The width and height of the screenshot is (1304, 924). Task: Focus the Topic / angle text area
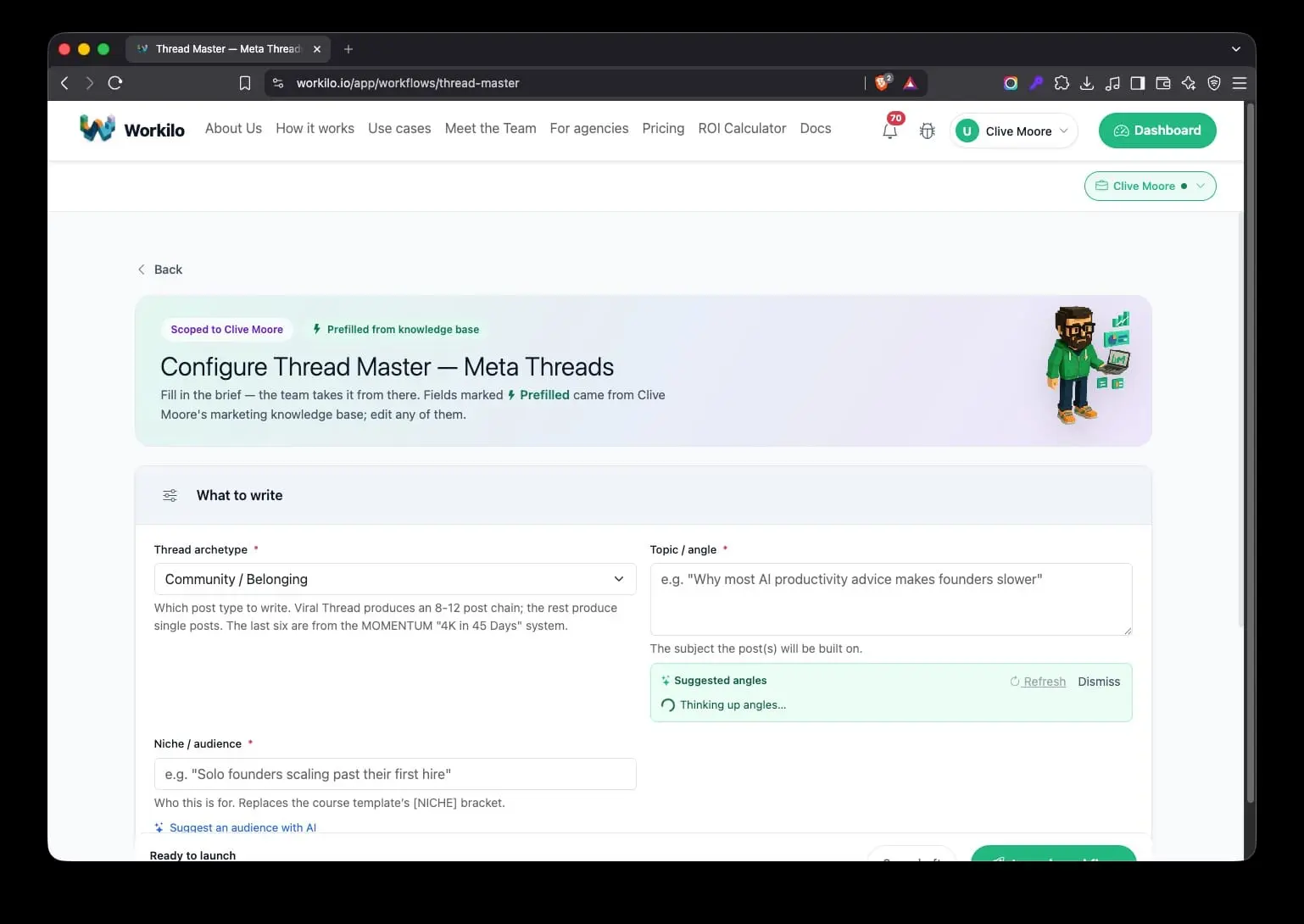[x=890, y=599]
